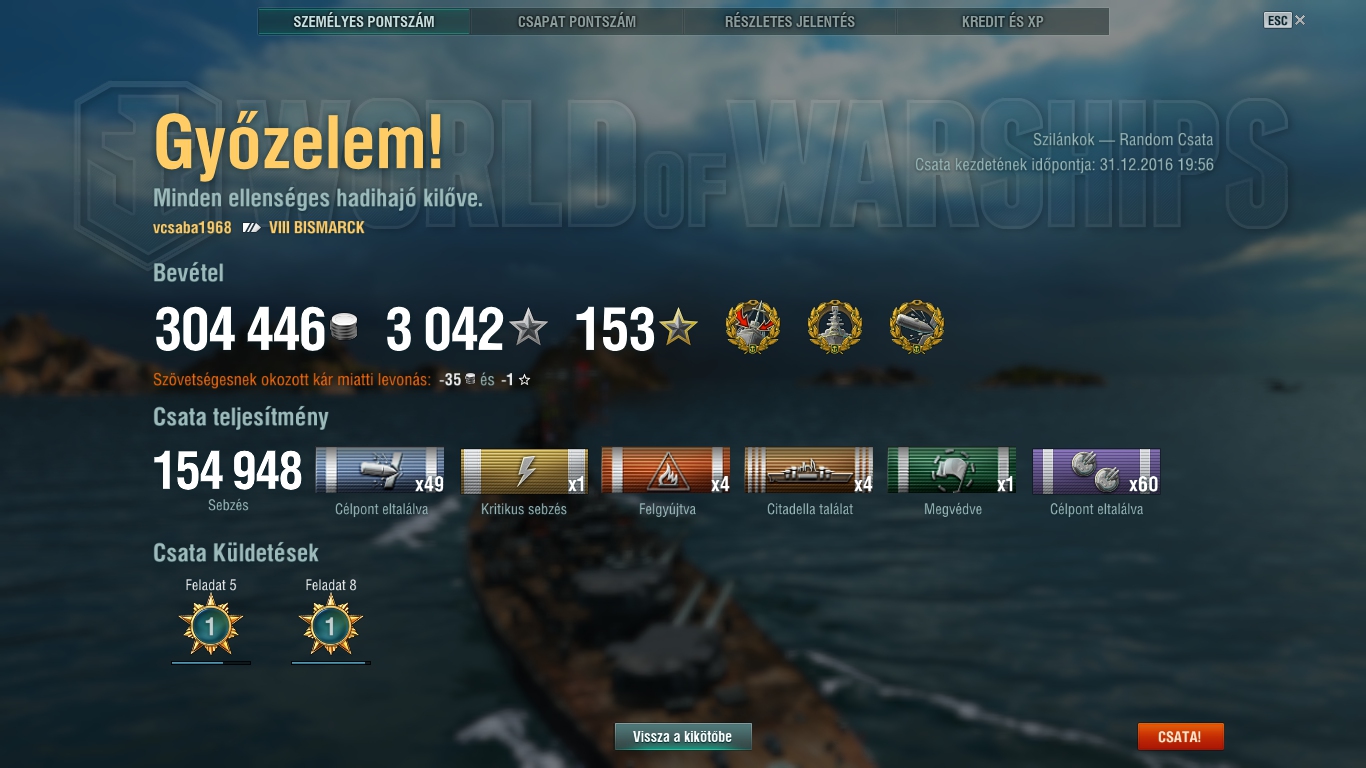This screenshot has height=768, width=1366.
Task: Click the Feladat 5 progress bar
Action: (211, 662)
